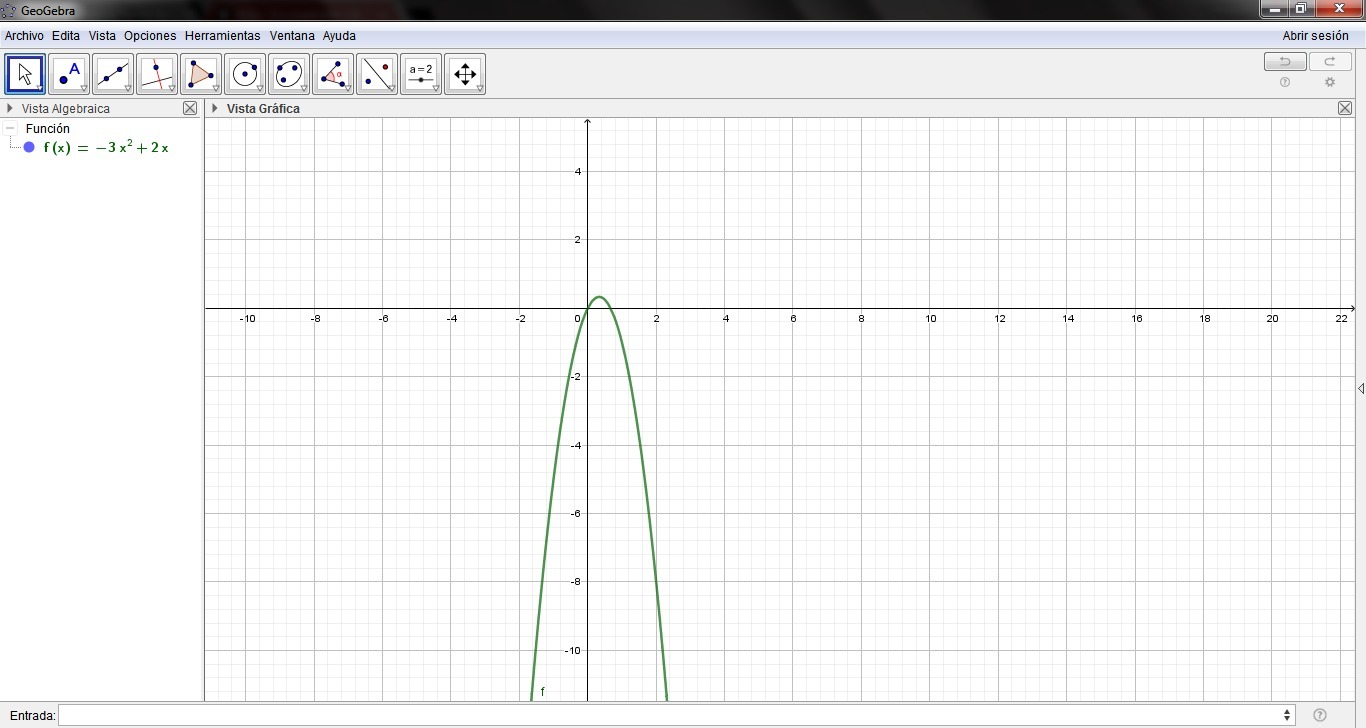Select the Line through two points tool
Image resolution: width=1366 pixels, height=728 pixels.
pos(113,74)
